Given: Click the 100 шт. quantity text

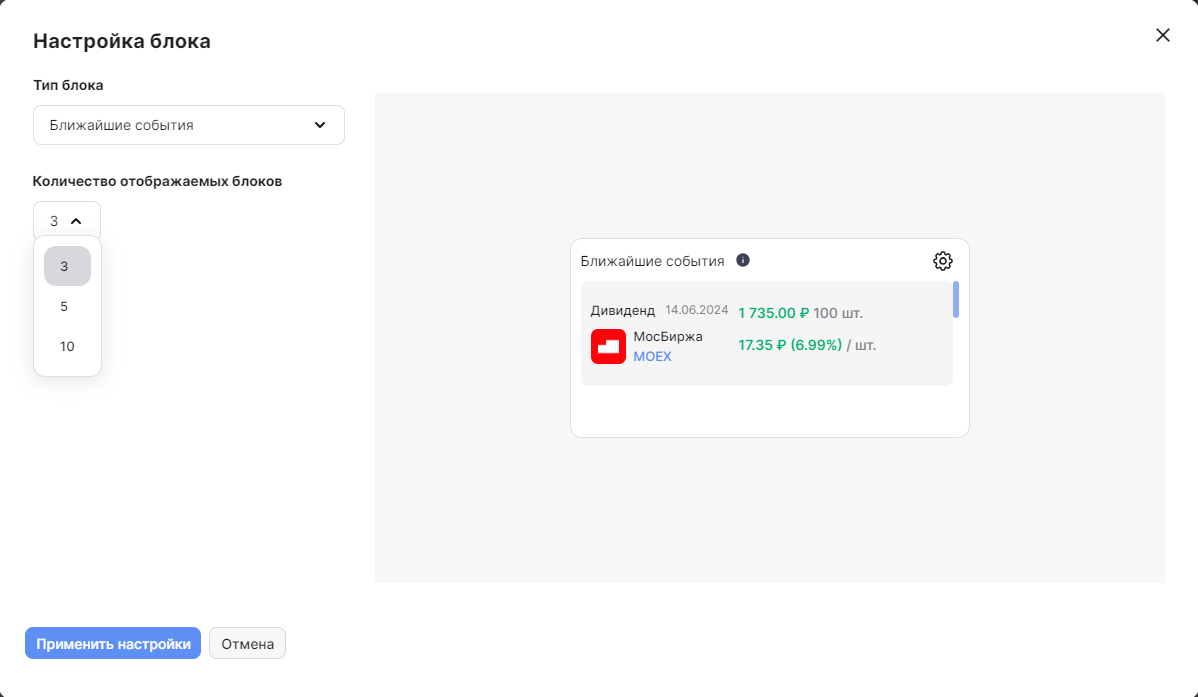Looking at the screenshot, I should point(838,313).
